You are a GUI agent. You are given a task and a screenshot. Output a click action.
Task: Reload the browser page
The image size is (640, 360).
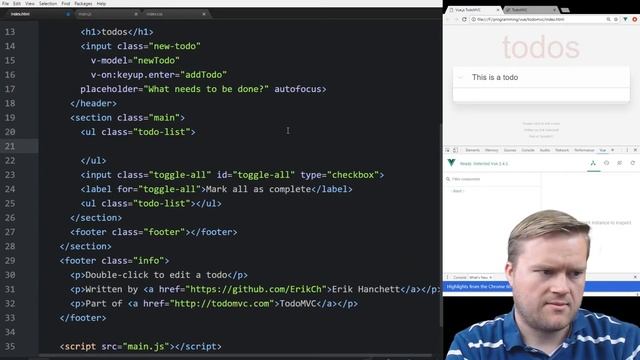point(464,19)
